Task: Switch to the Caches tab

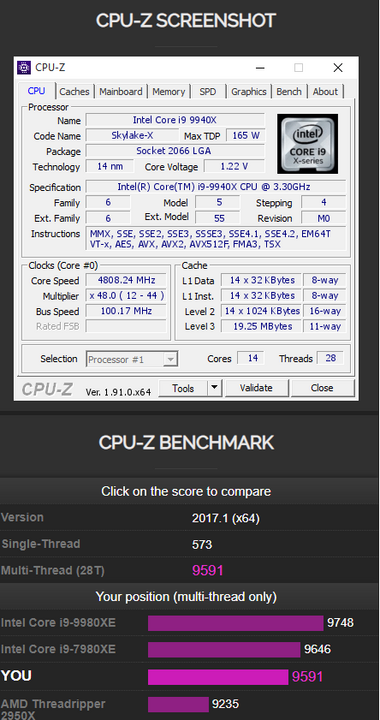Action: [x=74, y=91]
